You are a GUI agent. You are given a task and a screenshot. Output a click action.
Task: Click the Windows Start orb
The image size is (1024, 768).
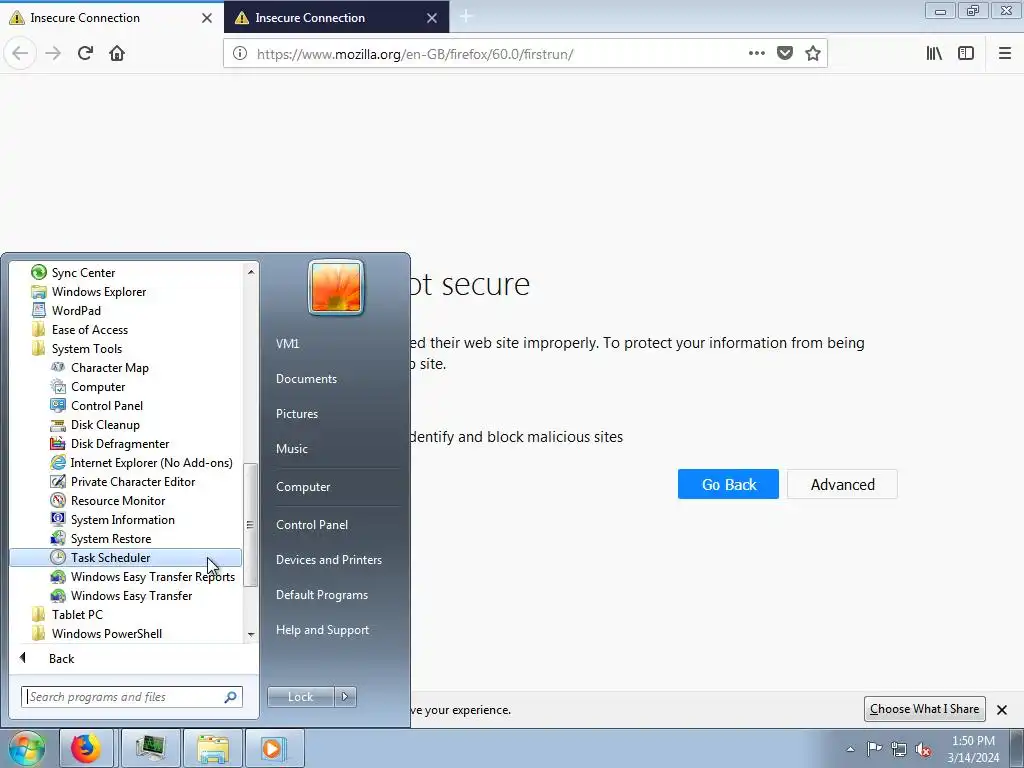[x=26, y=748]
